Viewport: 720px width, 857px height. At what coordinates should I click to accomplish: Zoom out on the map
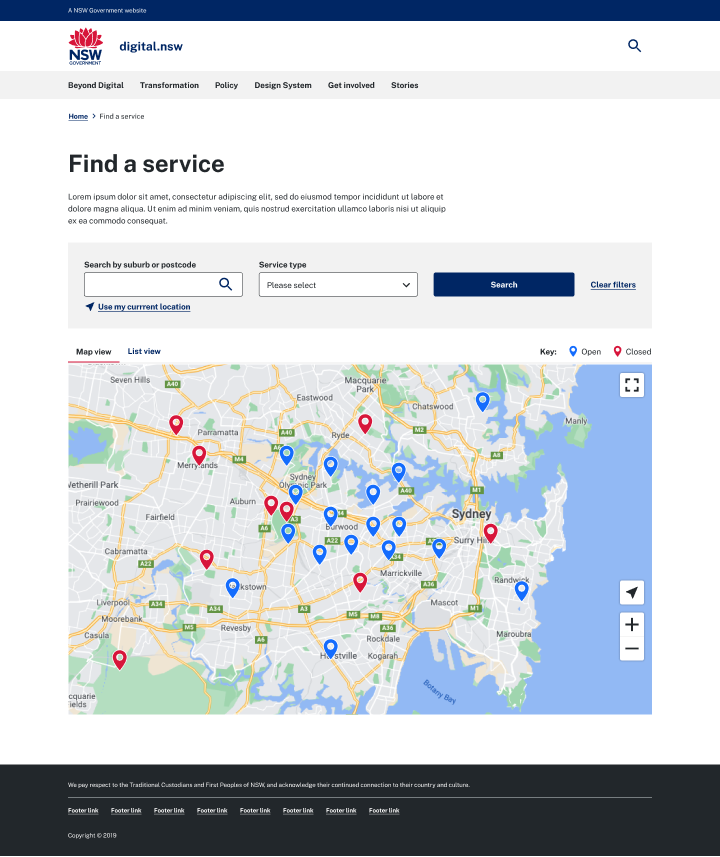point(631,649)
